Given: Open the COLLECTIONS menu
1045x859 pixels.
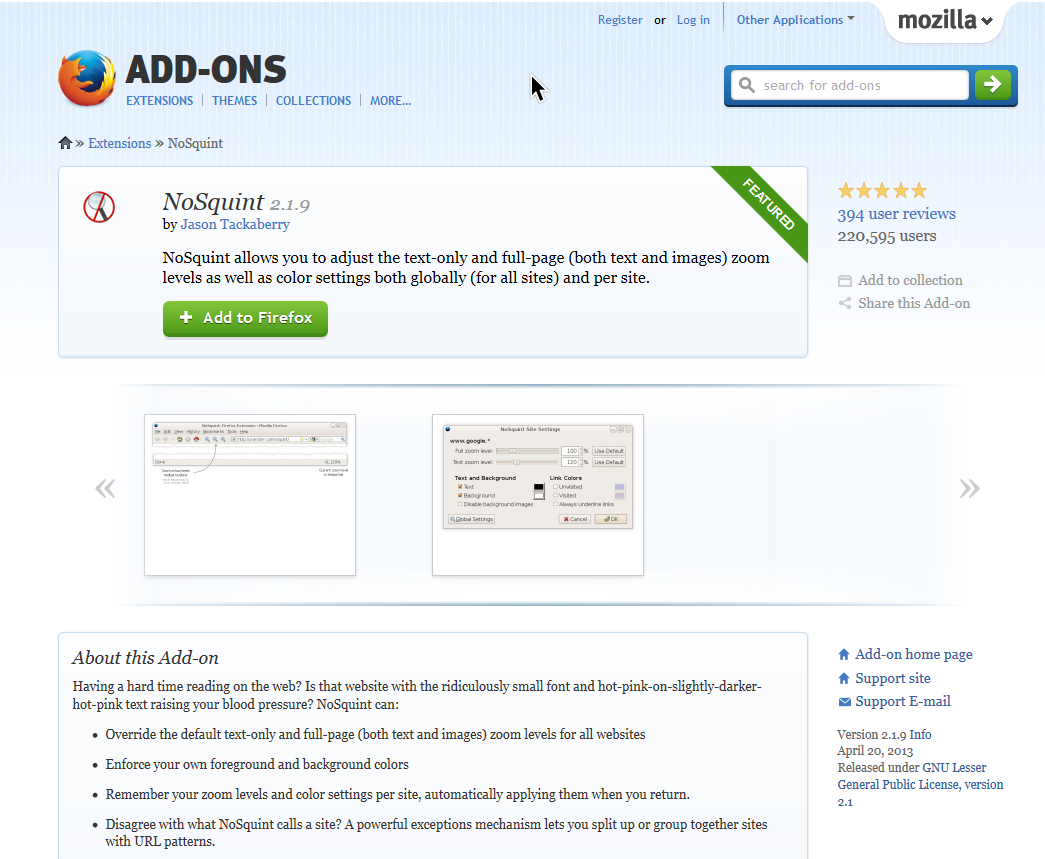Looking at the screenshot, I should (x=313, y=101).
